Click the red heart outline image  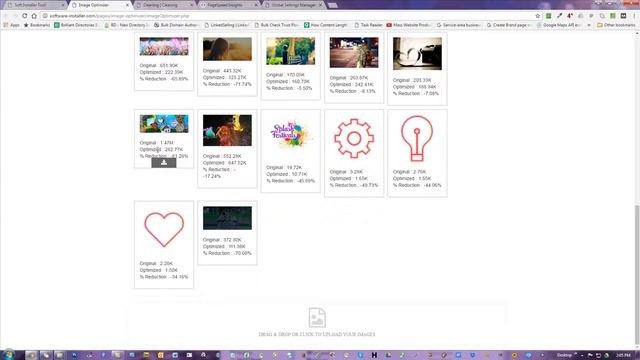[164, 229]
